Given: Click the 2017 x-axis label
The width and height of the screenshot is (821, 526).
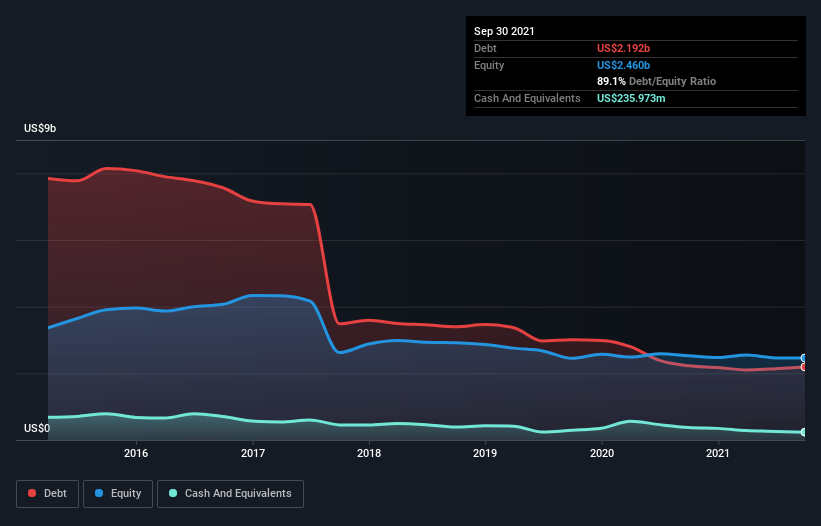Looking at the screenshot, I should (253, 453).
